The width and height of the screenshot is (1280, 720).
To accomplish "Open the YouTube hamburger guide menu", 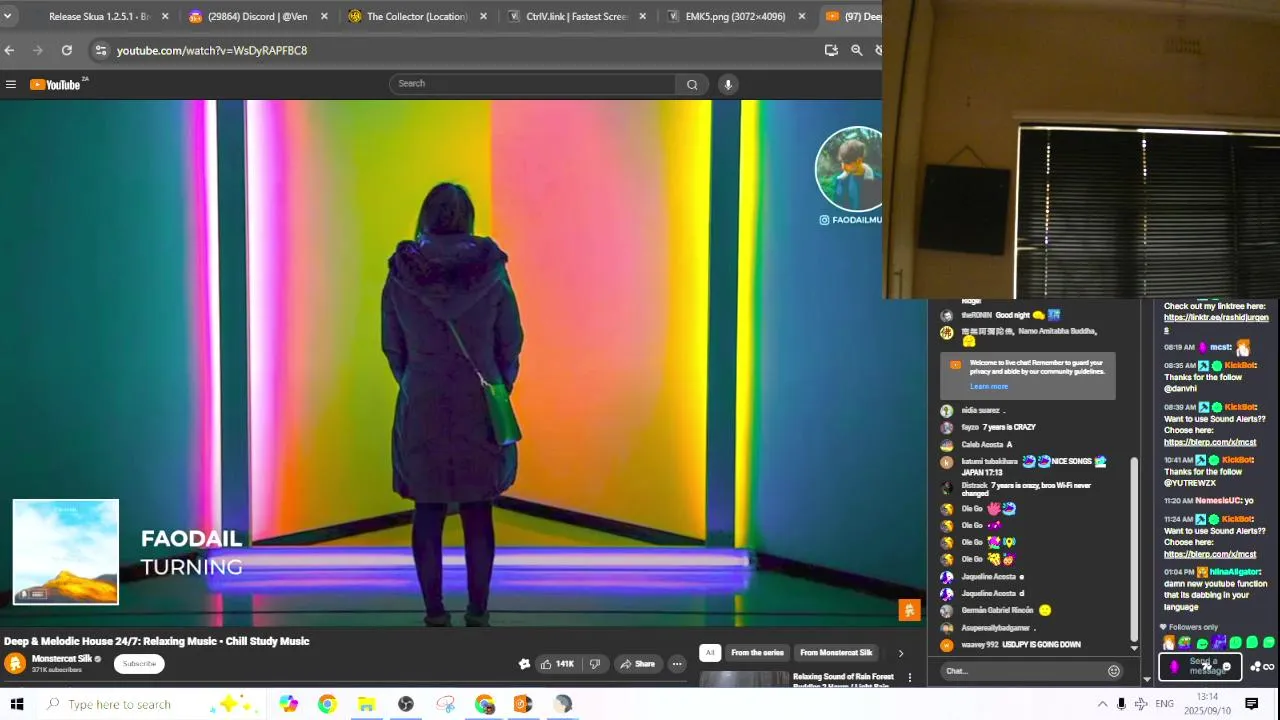I will (11, 84).
